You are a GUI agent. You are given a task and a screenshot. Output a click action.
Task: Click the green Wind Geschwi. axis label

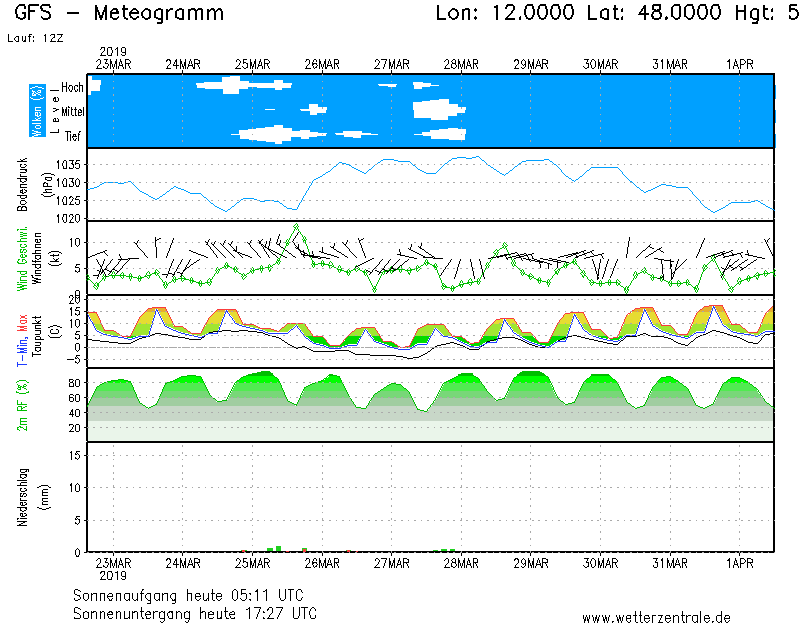[21, 257]
